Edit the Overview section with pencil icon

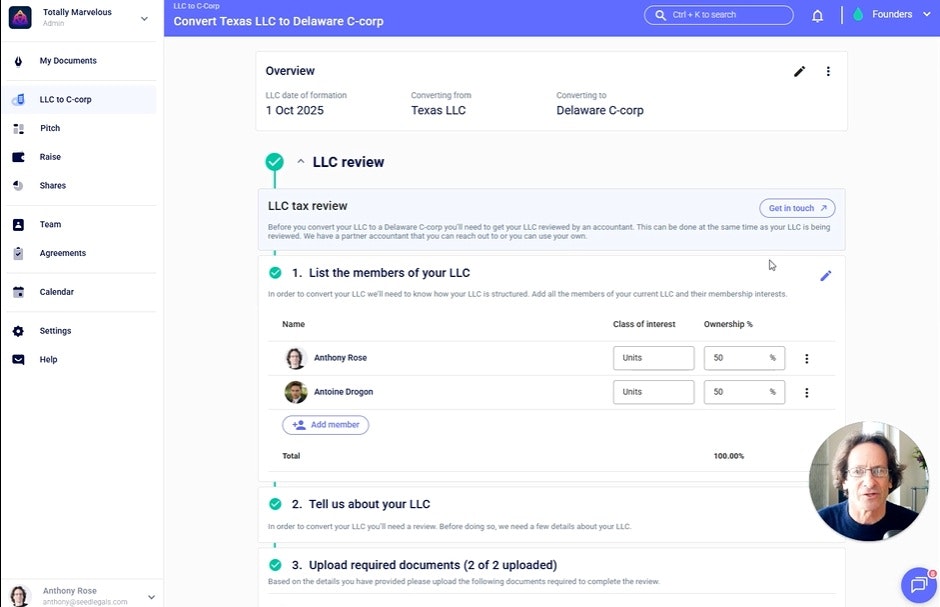(799, 72)
